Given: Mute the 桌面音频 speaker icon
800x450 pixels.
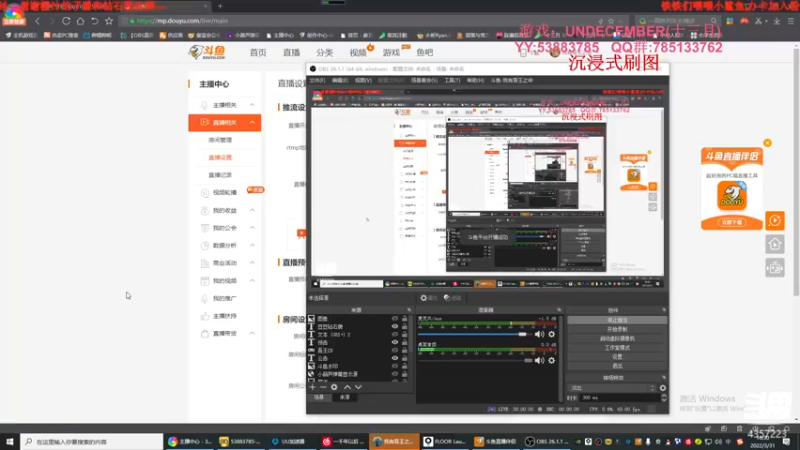Looking at the screenshot, I should [x=539, y=360].
